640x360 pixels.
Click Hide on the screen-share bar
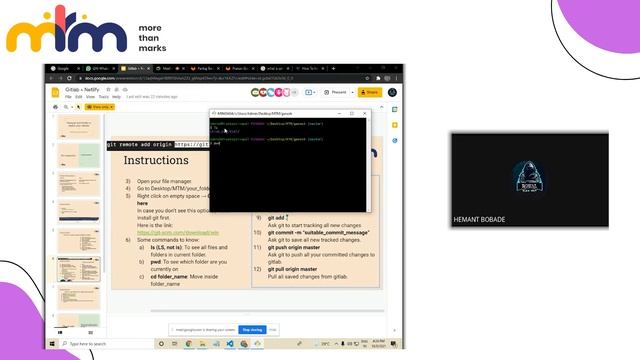[273, 330]
